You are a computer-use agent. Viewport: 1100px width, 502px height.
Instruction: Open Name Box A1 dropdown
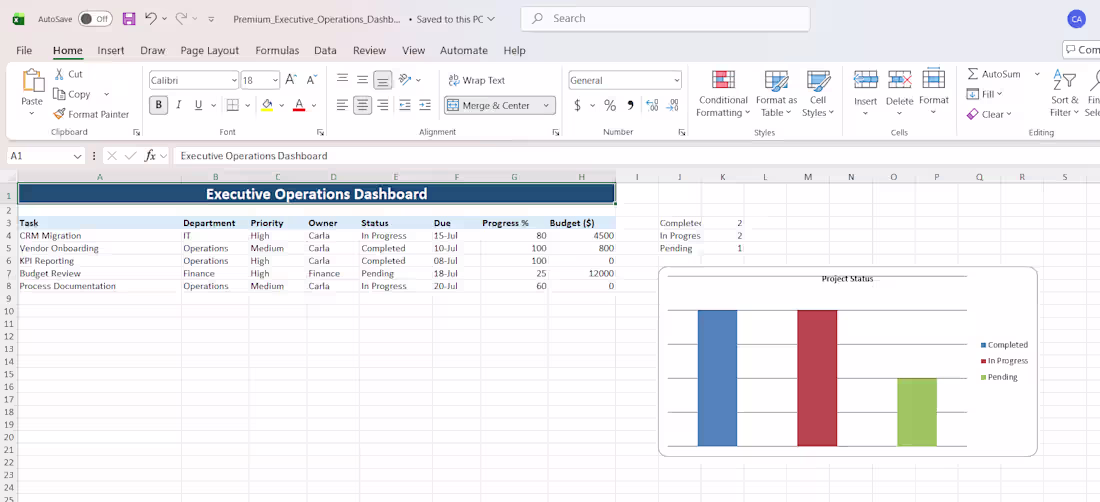point(77,156)
